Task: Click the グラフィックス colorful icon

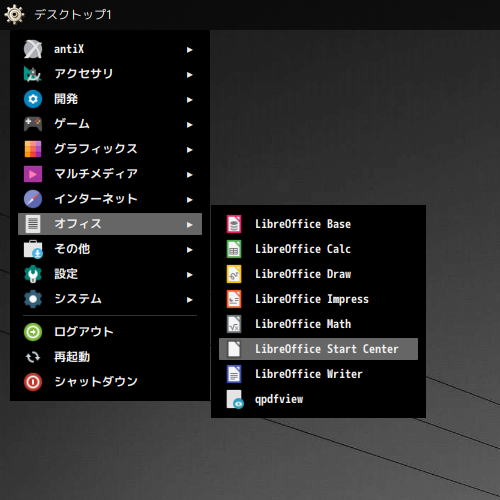Action: pyautogui.click(x=33, y=149)
